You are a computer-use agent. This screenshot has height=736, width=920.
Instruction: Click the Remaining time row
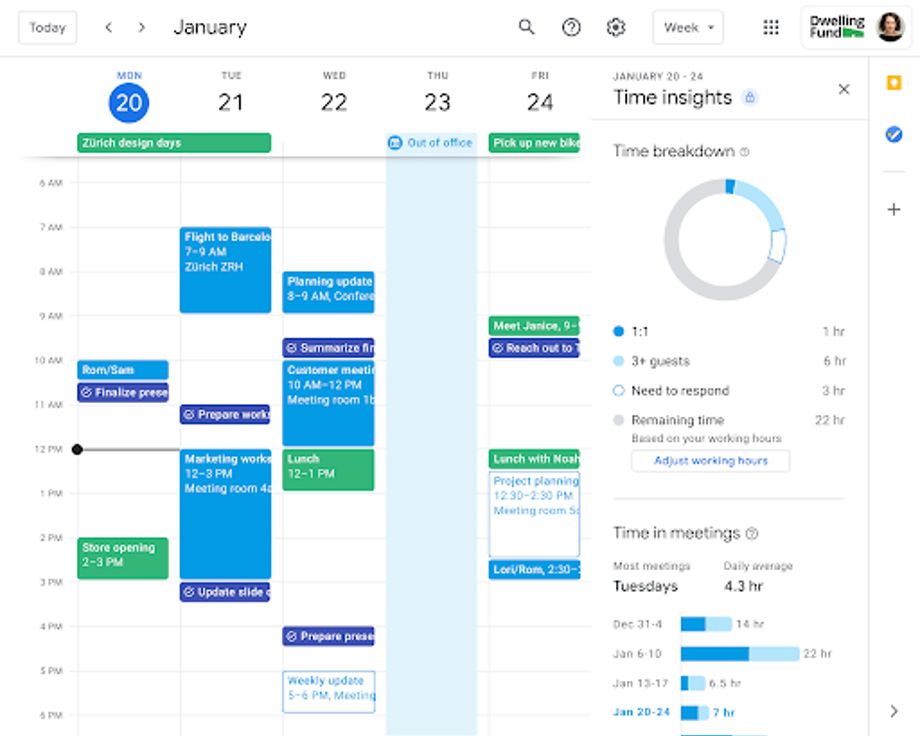click(729, 420)
